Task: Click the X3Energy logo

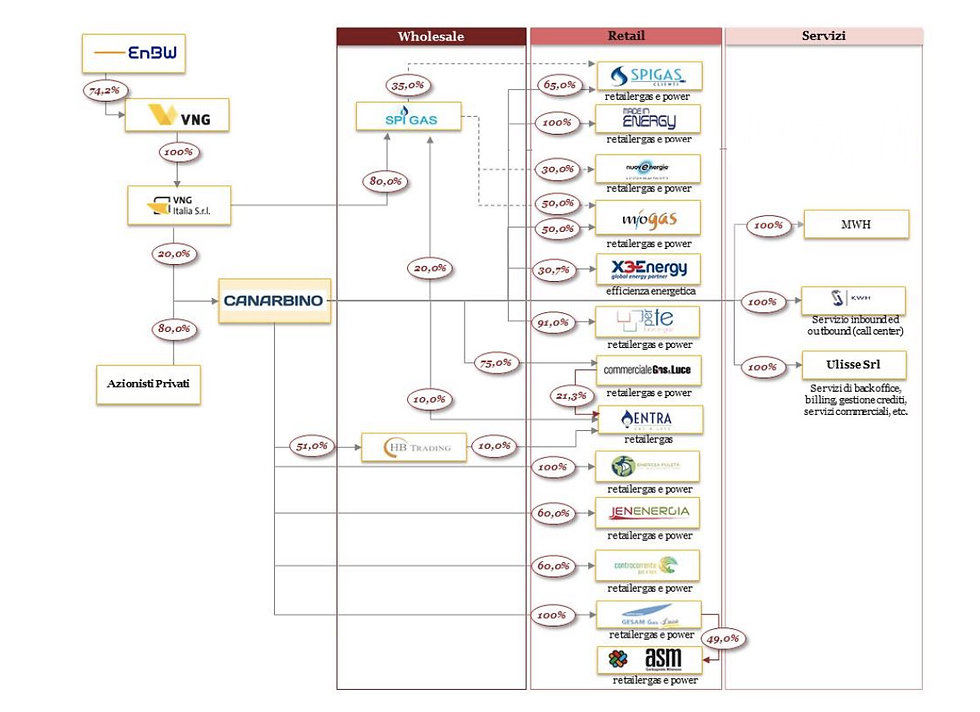Action: 648,269
